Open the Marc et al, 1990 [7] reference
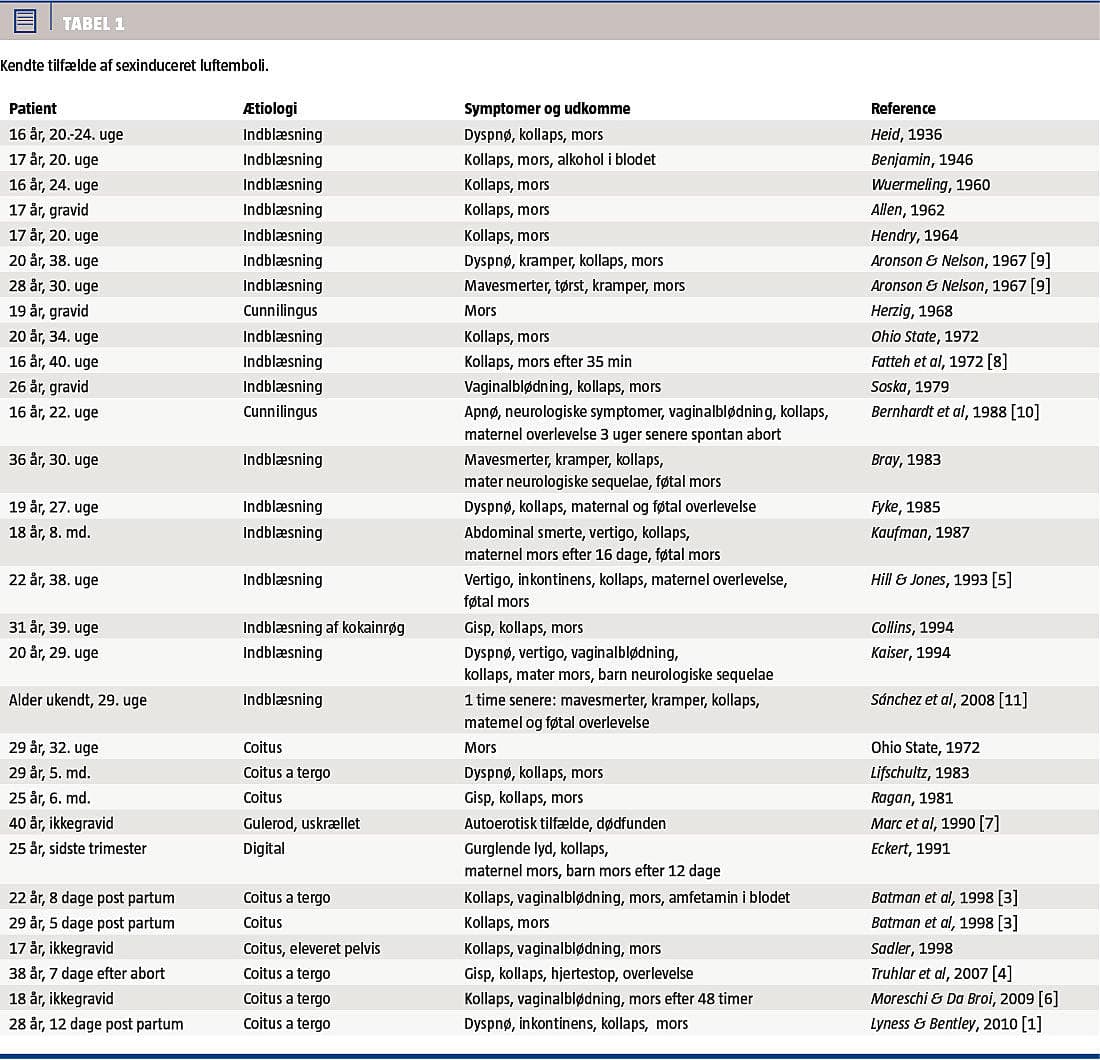This screenshot has width=1100, height=1060. point(935,823)
